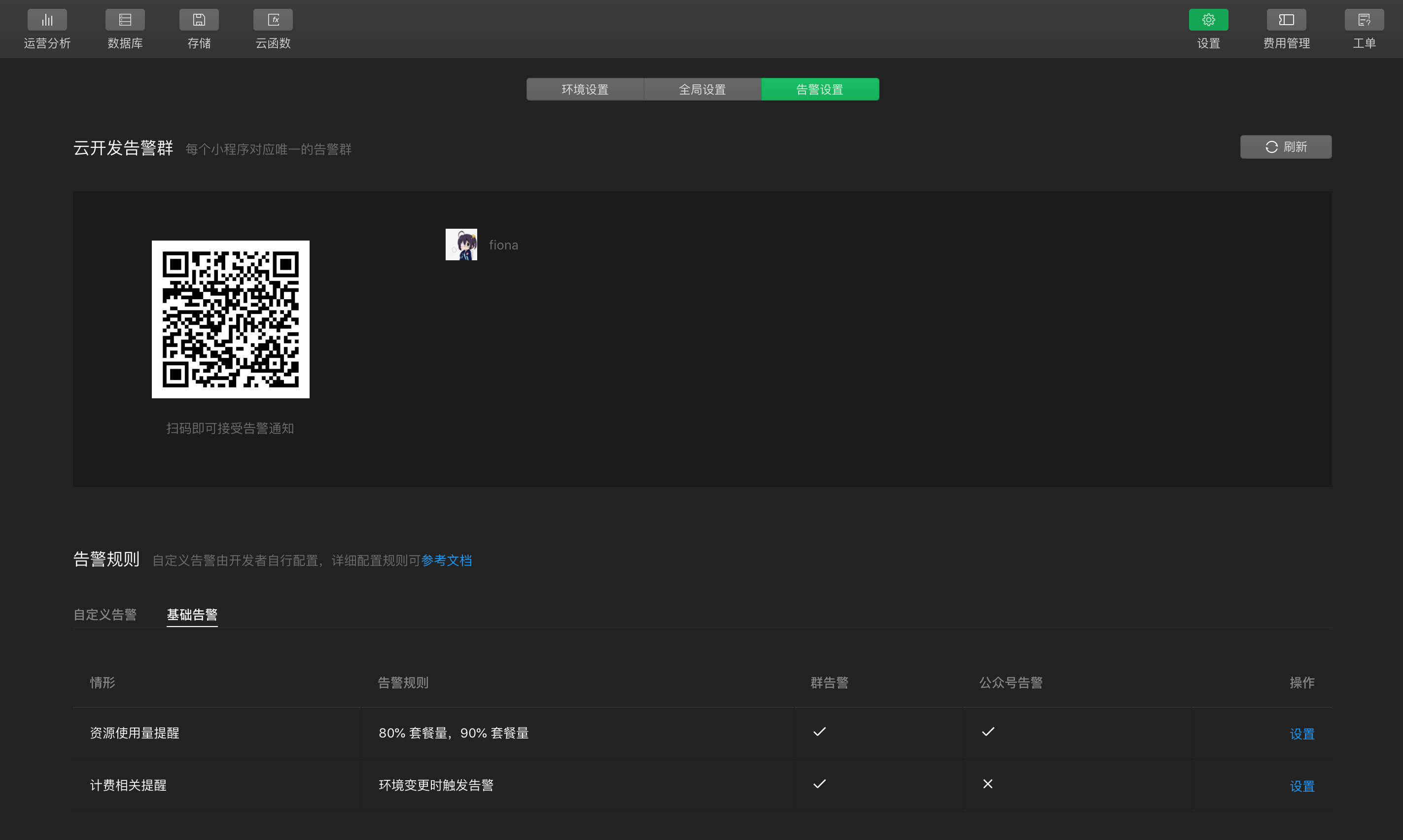Click 公众号告警 cross for 计费相关提醒

[987, 784]
